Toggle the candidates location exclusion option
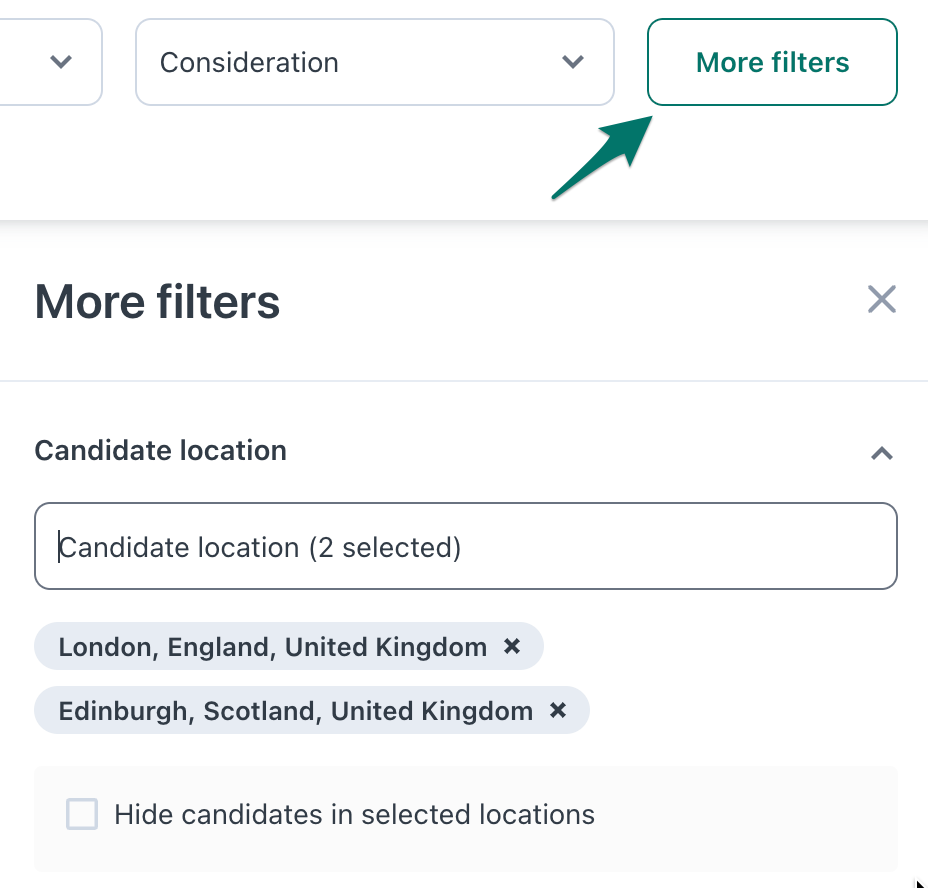 81,814
